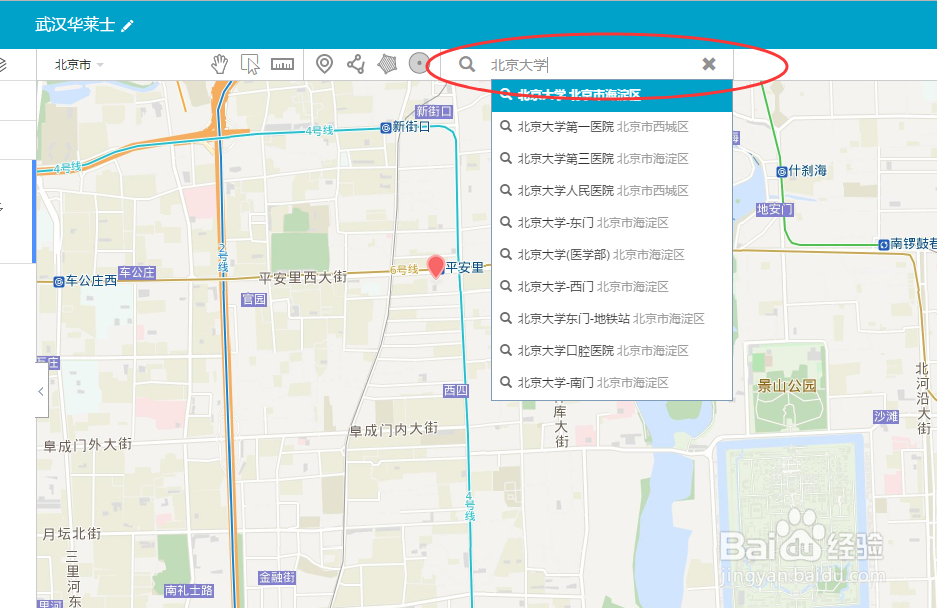Activate the ruler measure tool
This screenshot has height=608, width=937.
pyautogui.click(x=282, y=64)
